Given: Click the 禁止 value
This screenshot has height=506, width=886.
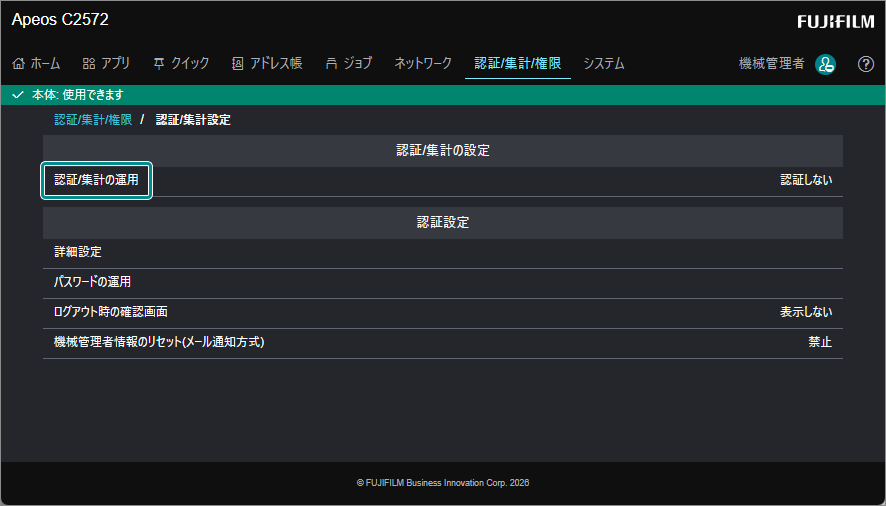Looking at the screenshot, I should point(820,342).
